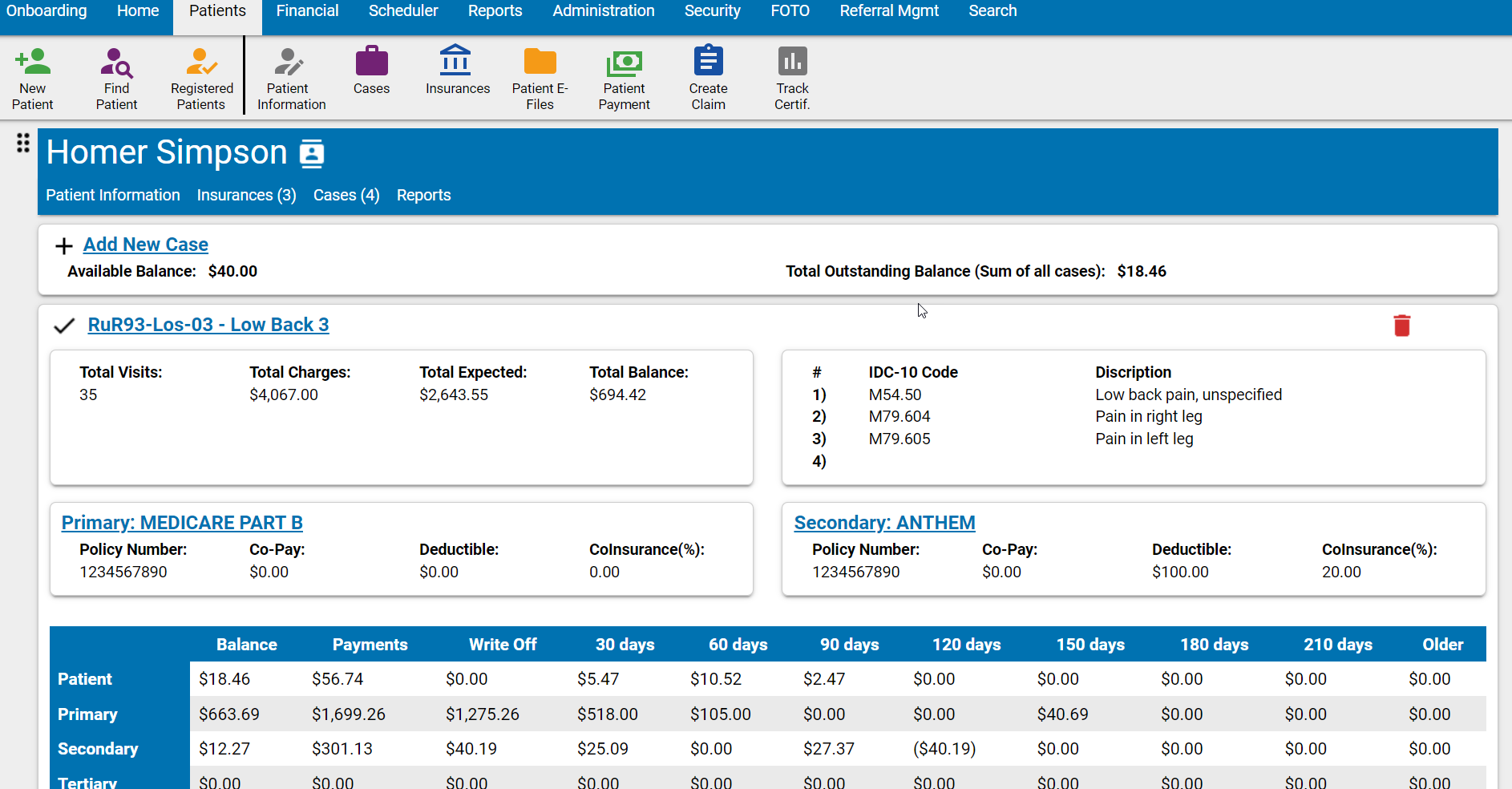Click the patient contact card icon beside Homer Simpson

[x=312, y=152]
